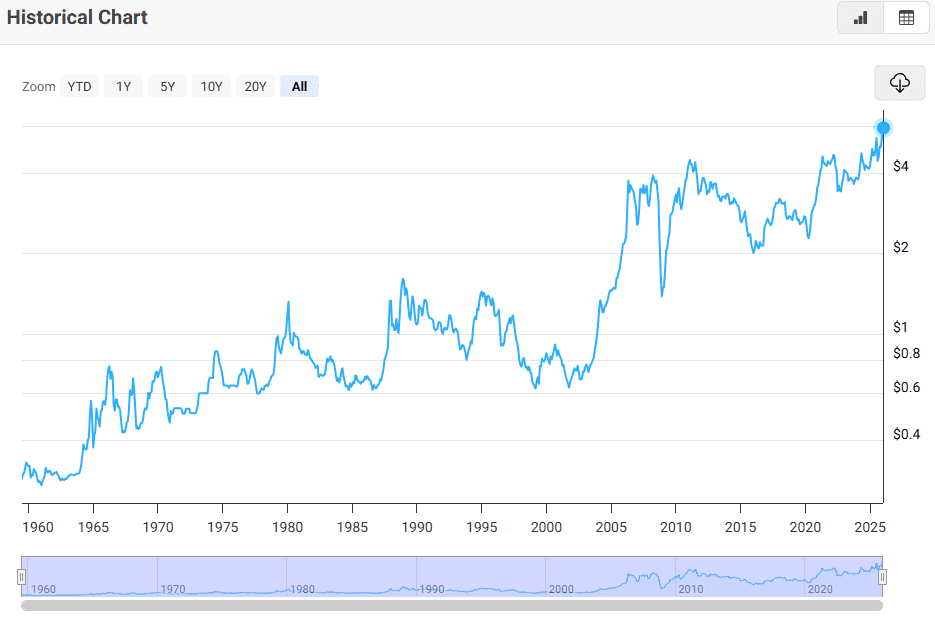
Task: Zoom chart to 10Y
Action: (211, 86)
